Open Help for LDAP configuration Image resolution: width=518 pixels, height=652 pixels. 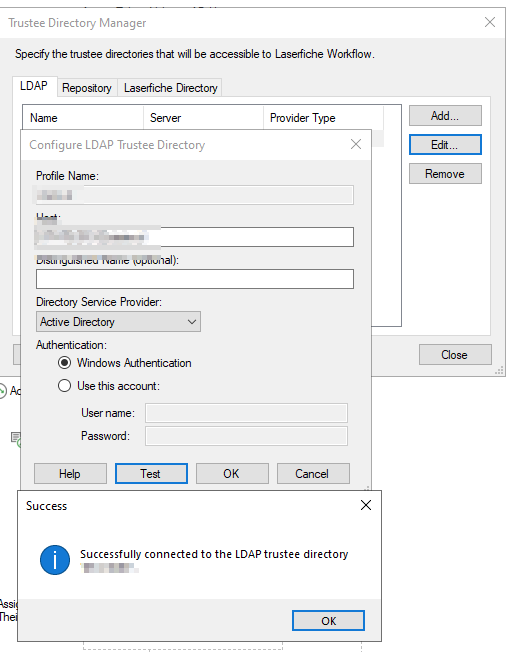[70, 474]
